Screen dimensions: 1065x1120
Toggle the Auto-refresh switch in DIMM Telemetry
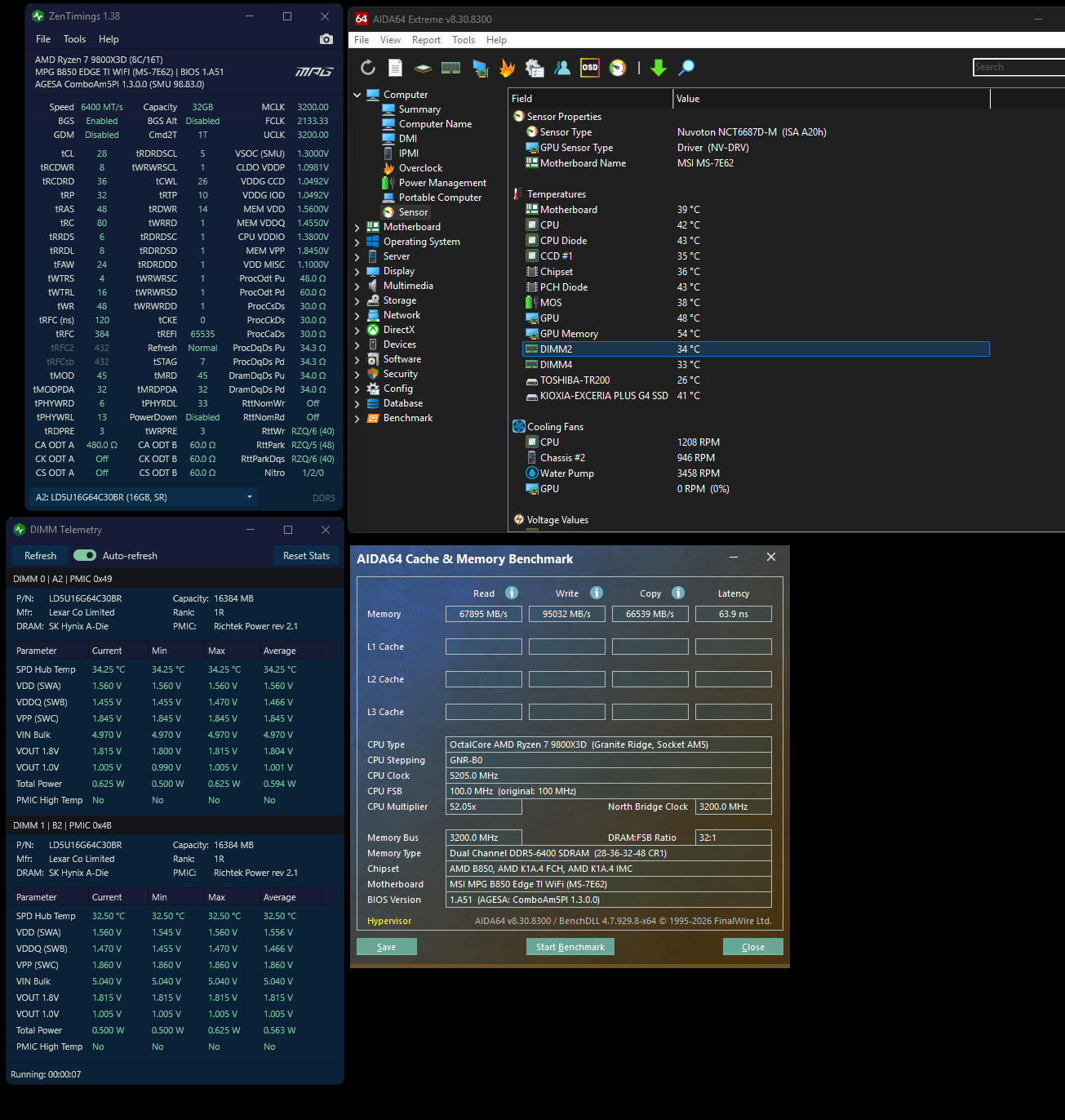pos(85,556)
